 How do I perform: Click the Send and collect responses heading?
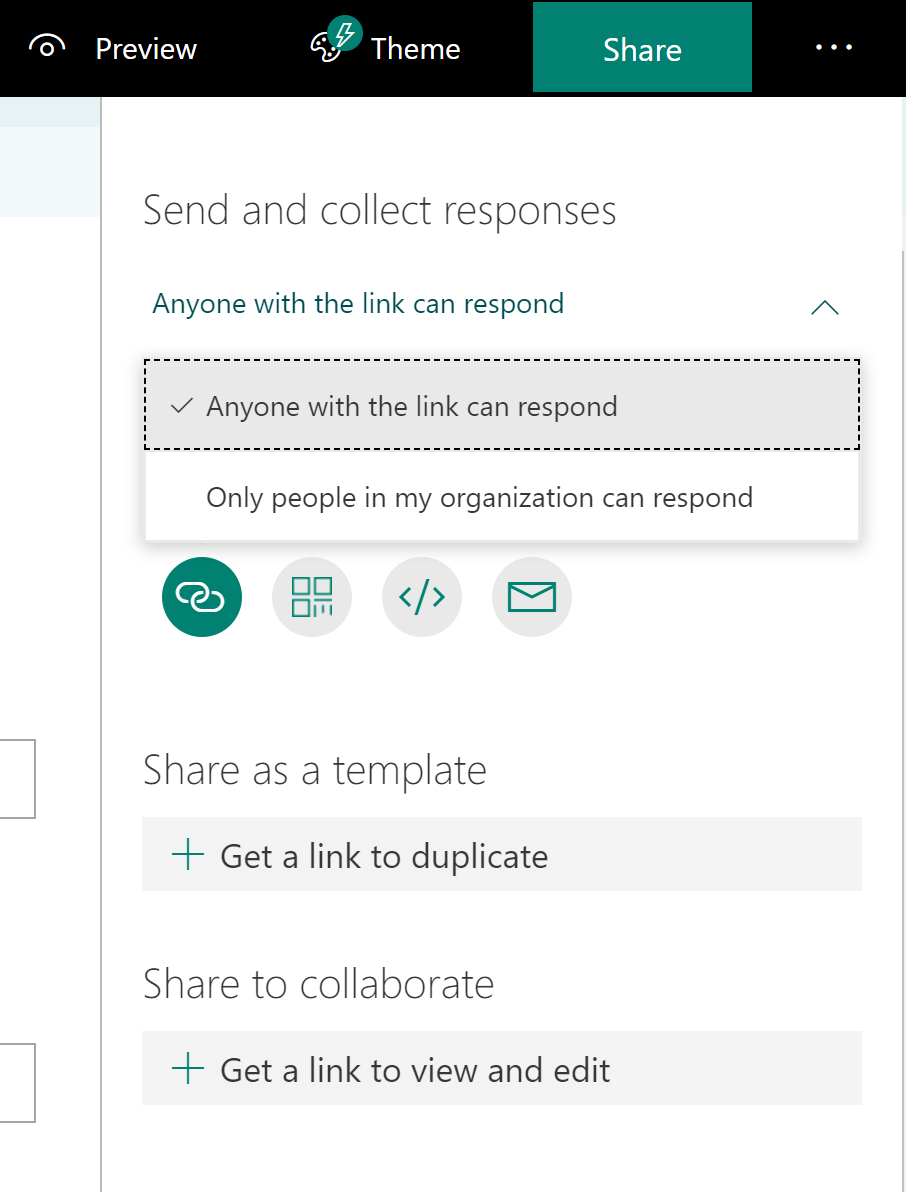point(379,211)
